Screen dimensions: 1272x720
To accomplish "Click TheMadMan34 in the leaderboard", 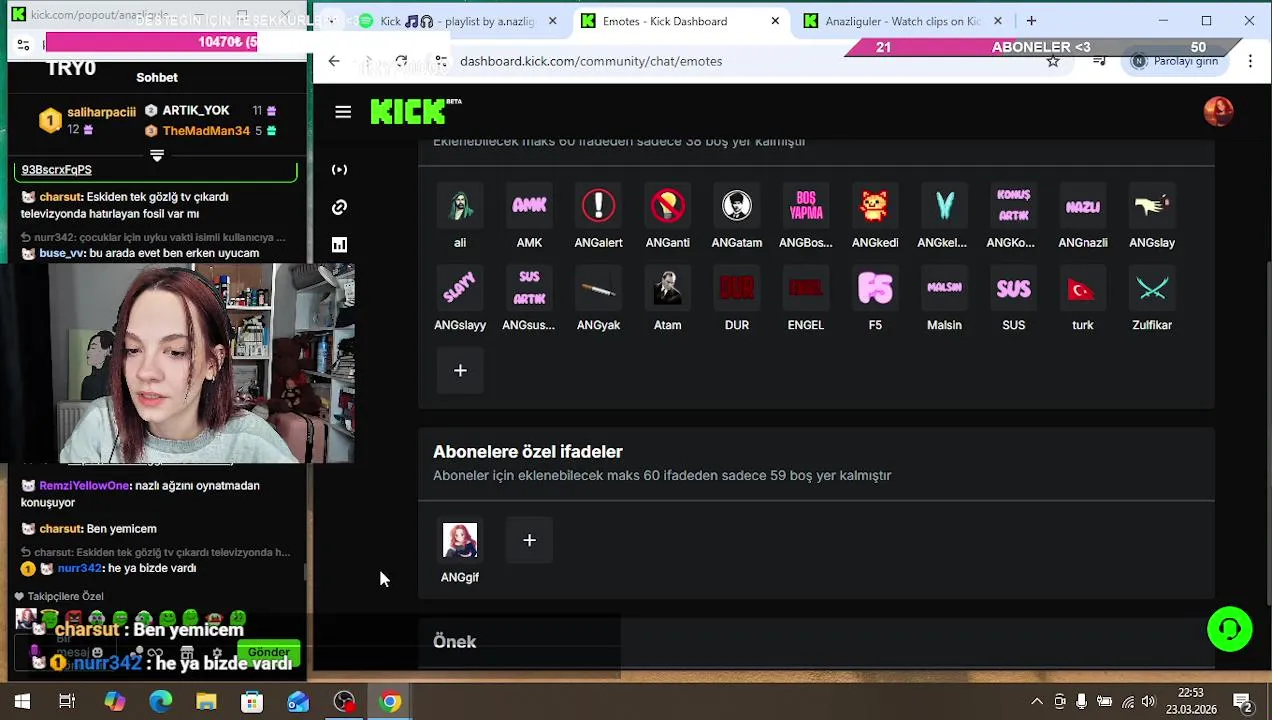I will 206,131.
